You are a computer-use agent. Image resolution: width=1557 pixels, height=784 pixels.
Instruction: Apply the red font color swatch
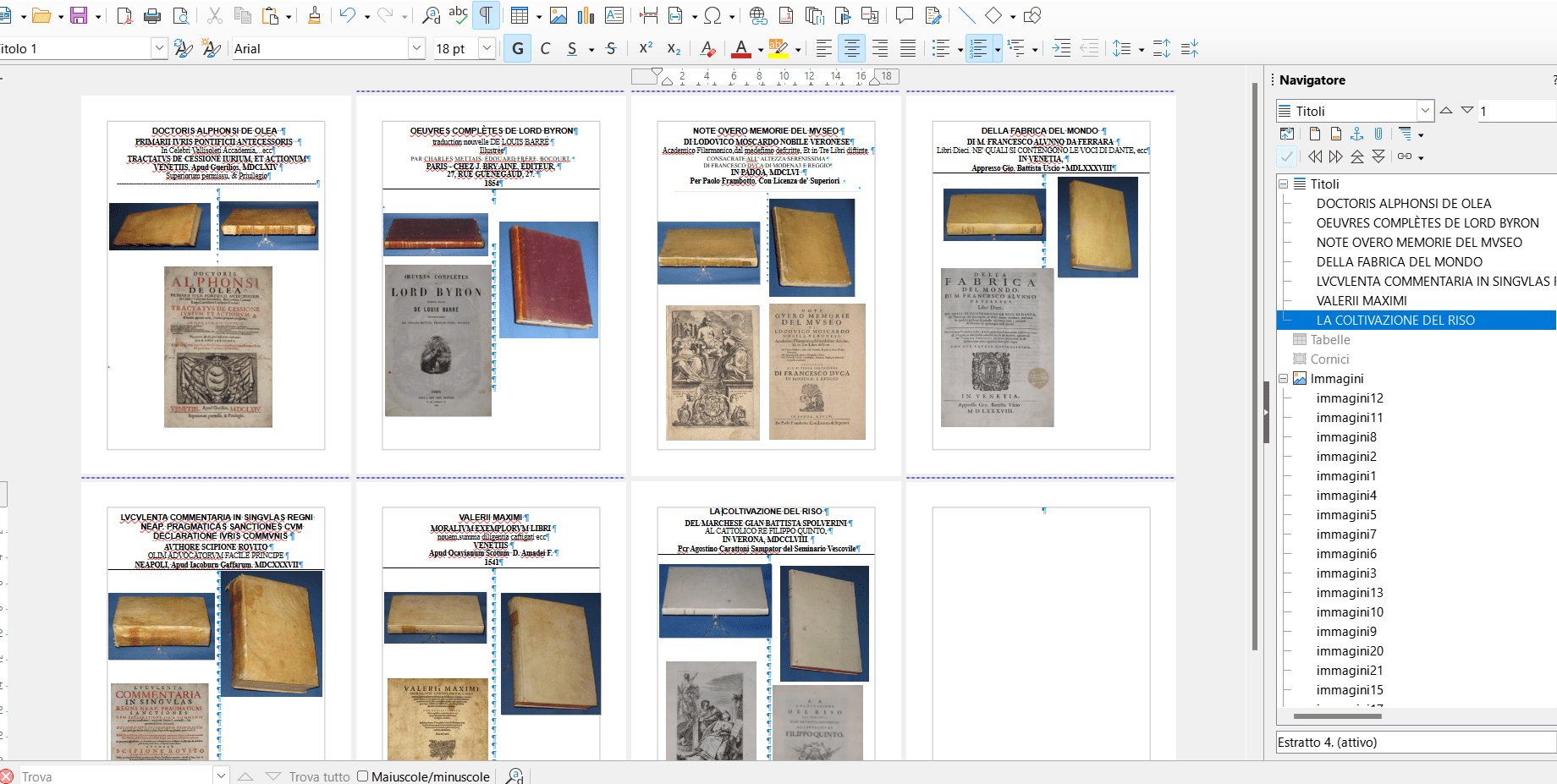(x=742, y=48)
